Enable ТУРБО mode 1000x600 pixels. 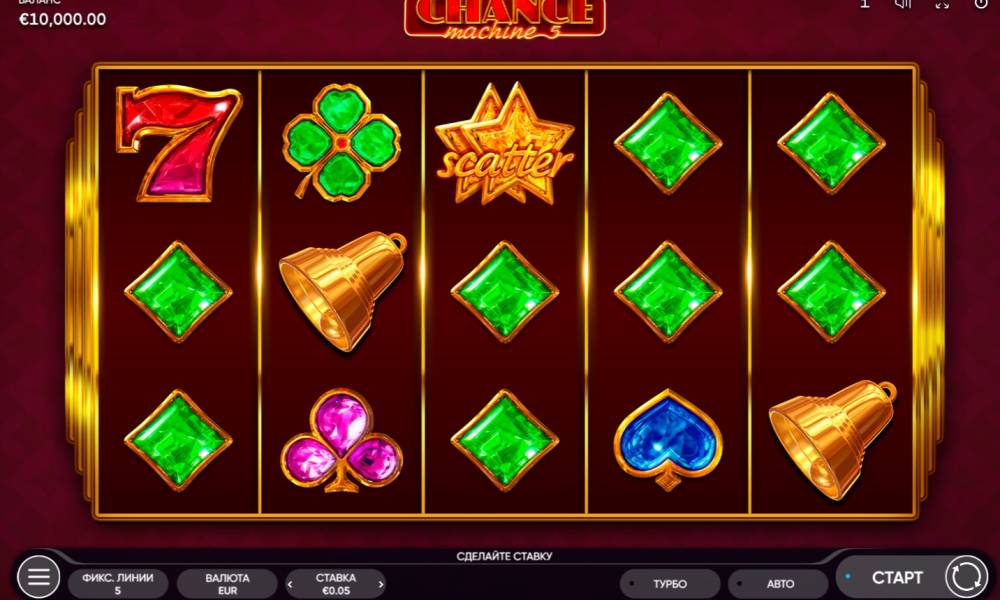tap(669, 583)
